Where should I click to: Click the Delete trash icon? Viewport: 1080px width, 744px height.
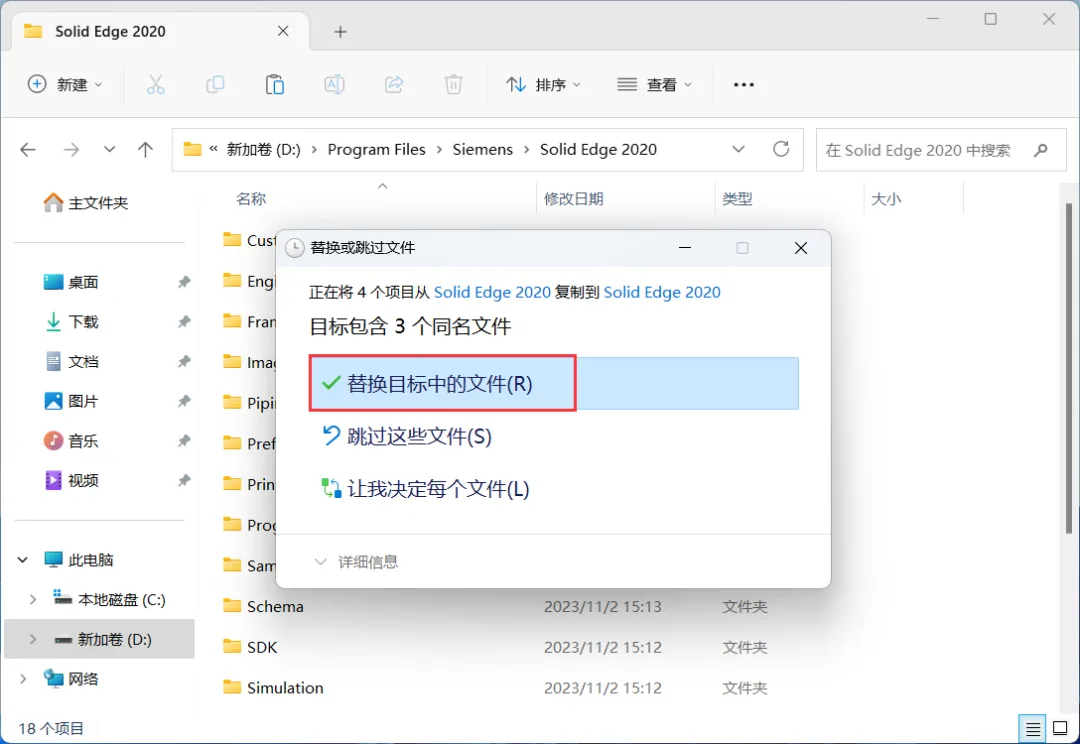[x=453, y=85]
